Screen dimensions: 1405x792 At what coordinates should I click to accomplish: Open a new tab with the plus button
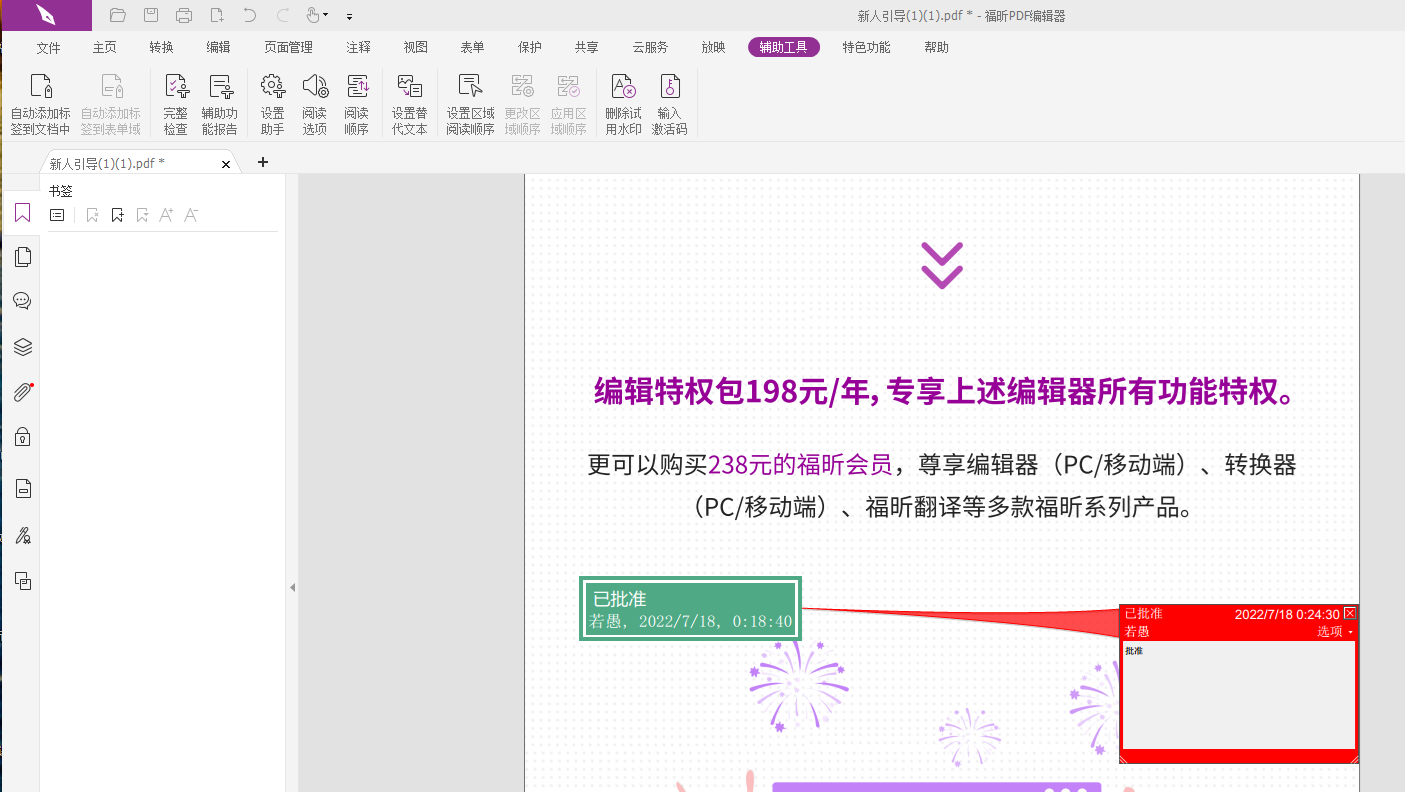(262, 161)
